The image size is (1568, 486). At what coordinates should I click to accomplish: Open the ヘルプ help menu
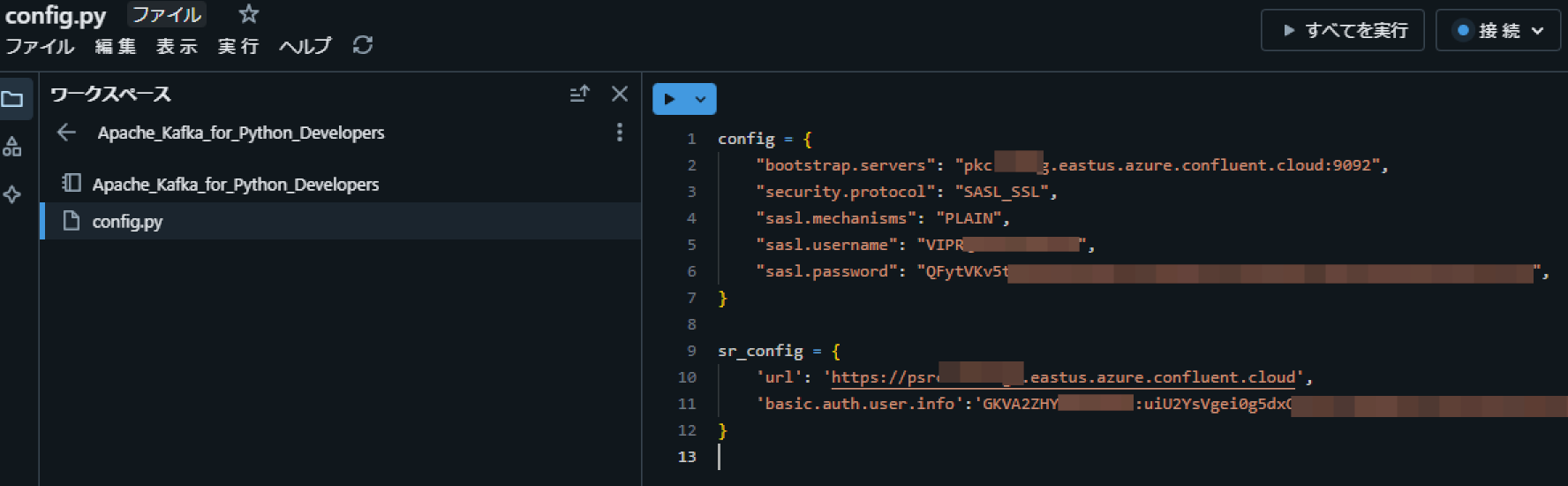tap(305, 46)
